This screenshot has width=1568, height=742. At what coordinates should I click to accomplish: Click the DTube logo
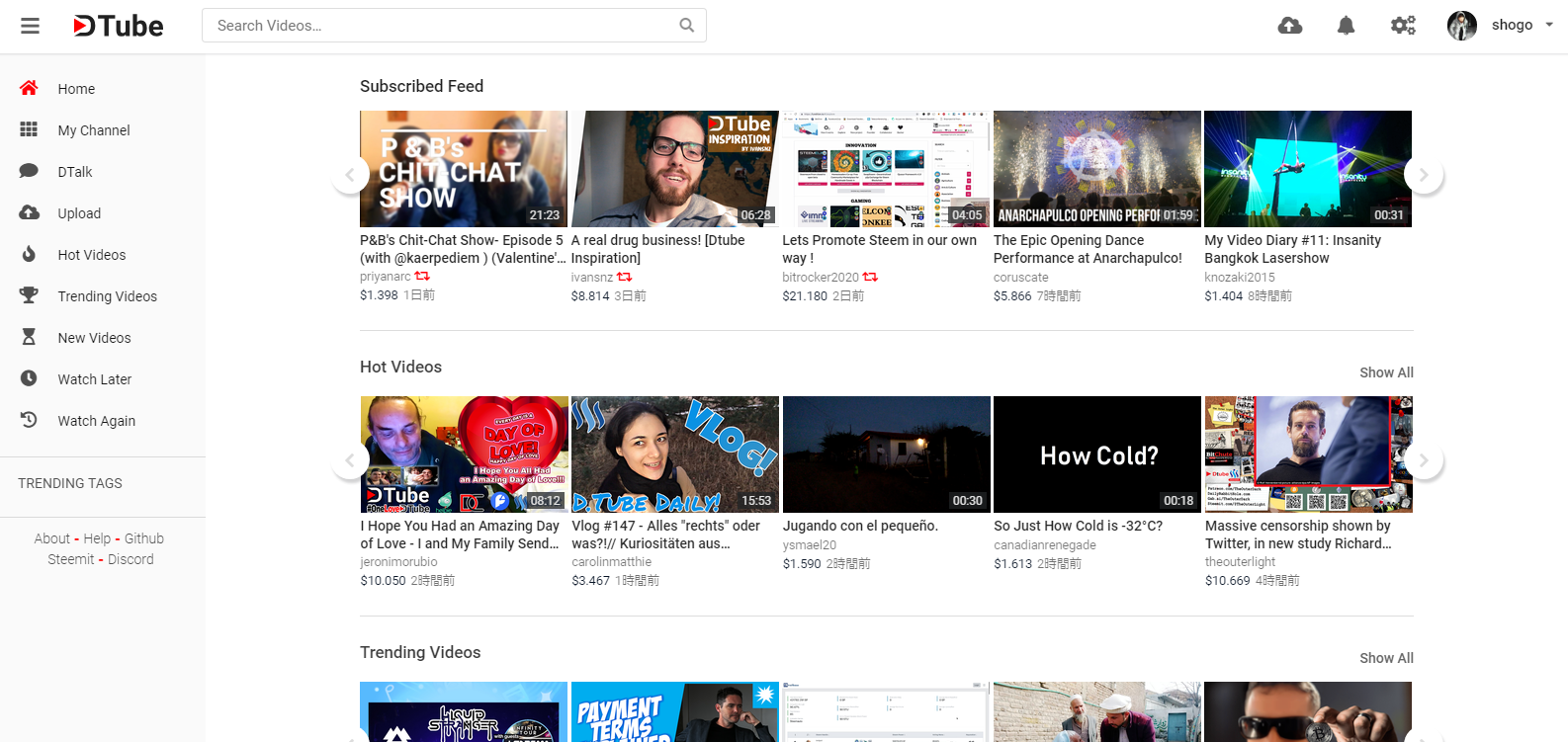point(119,26)
